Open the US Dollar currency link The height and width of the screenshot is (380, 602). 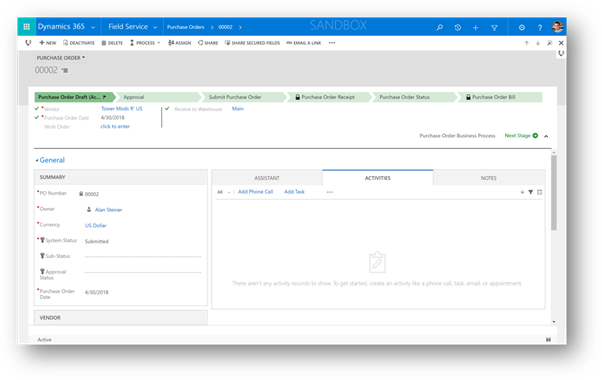click(96, 225)
